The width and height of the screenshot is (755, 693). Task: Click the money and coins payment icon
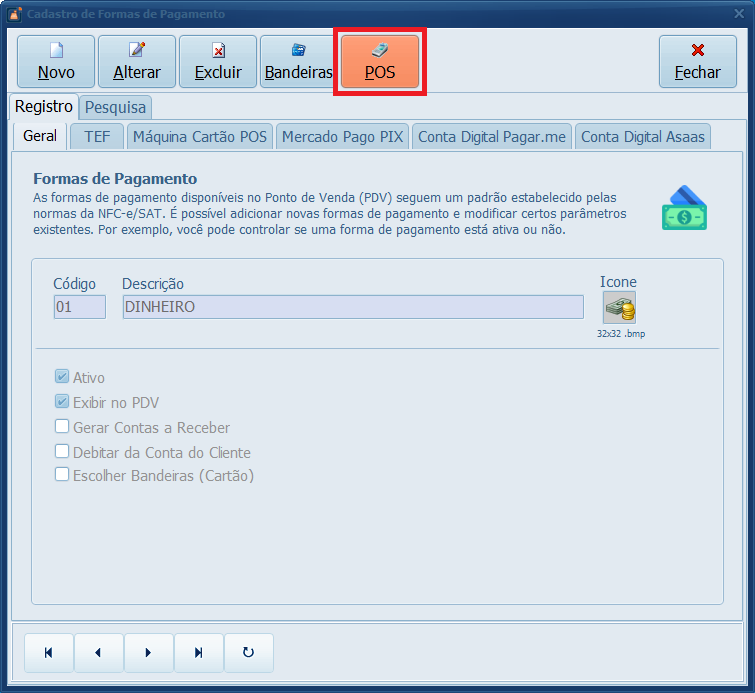[x=619, y=308]
